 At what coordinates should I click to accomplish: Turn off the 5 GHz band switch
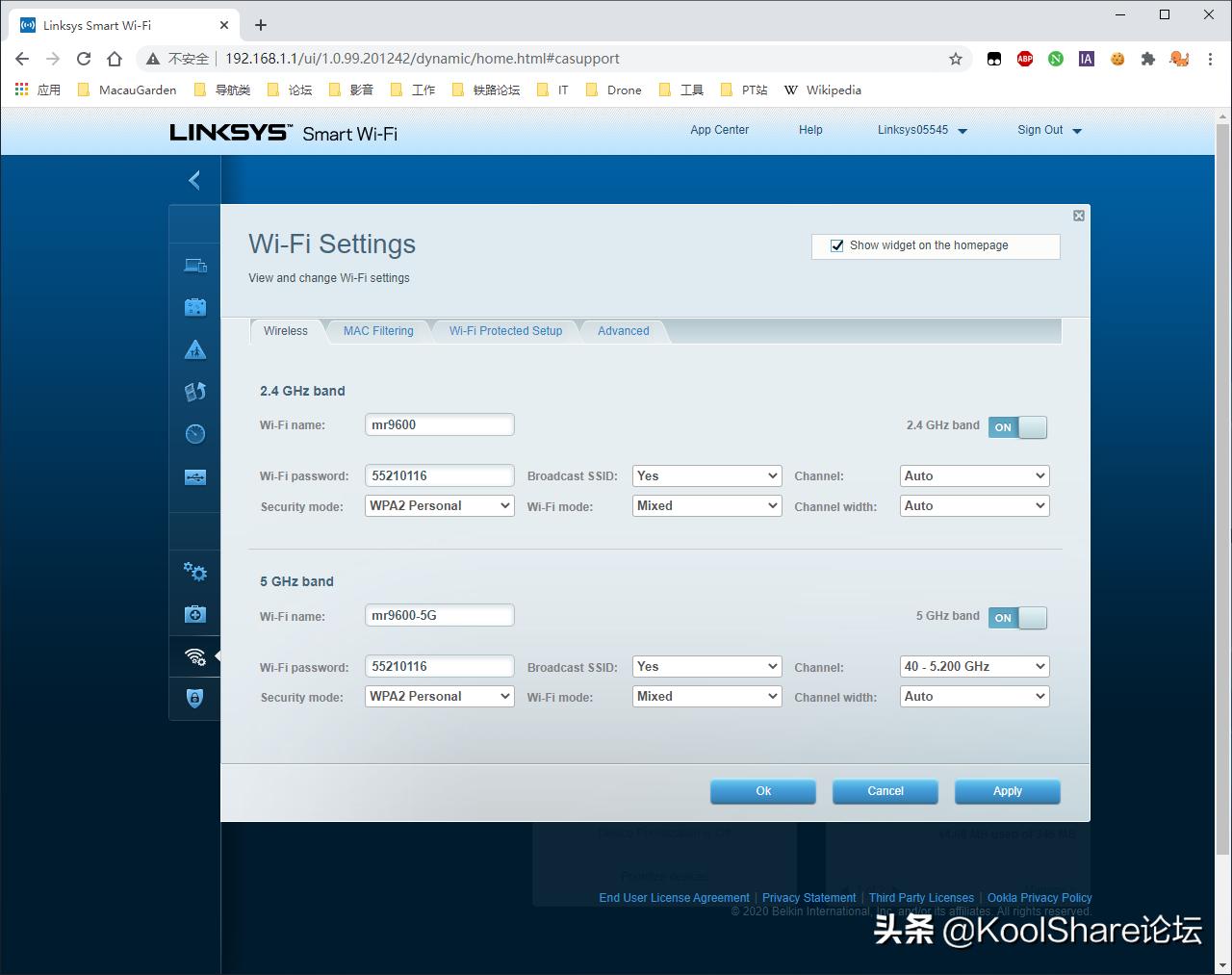click(x=1017, y=618)
